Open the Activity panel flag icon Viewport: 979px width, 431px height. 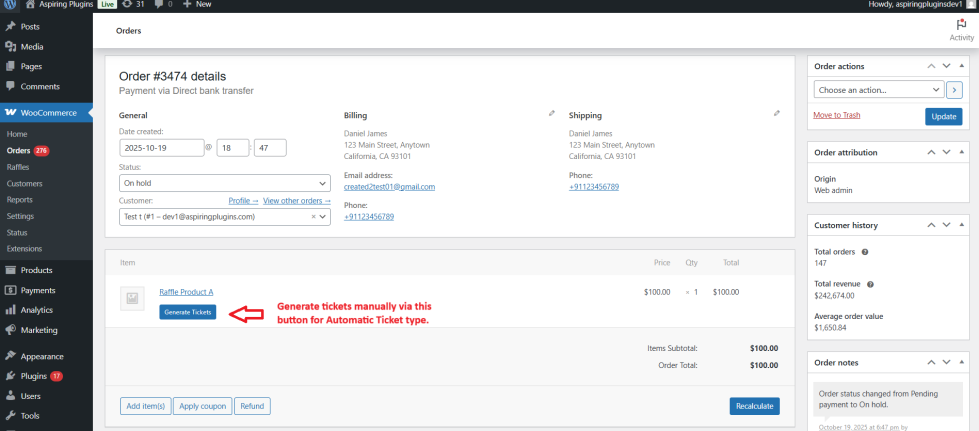point(961,25)
